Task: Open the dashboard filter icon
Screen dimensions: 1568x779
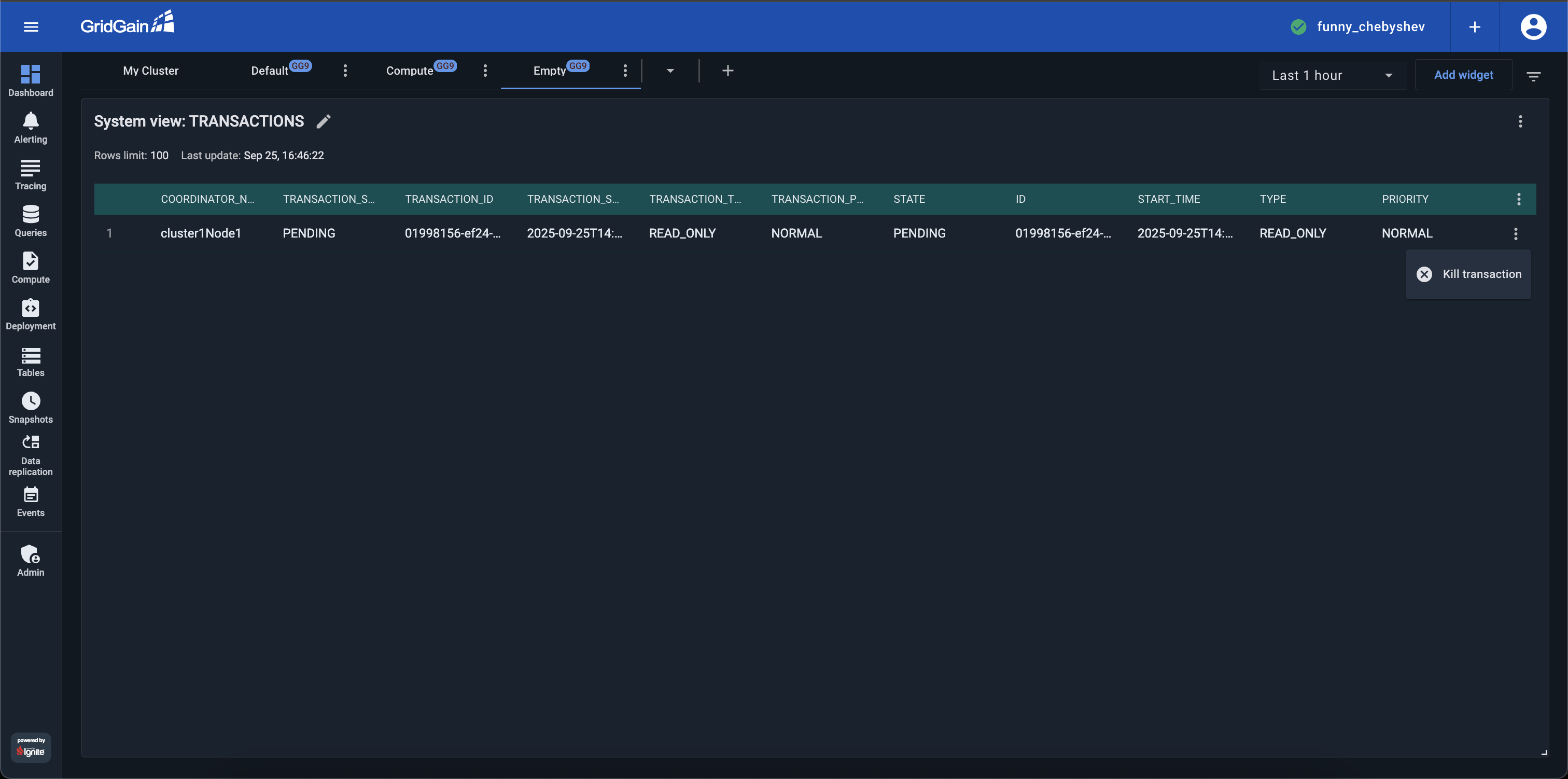Action: (x=1533, y=76)
